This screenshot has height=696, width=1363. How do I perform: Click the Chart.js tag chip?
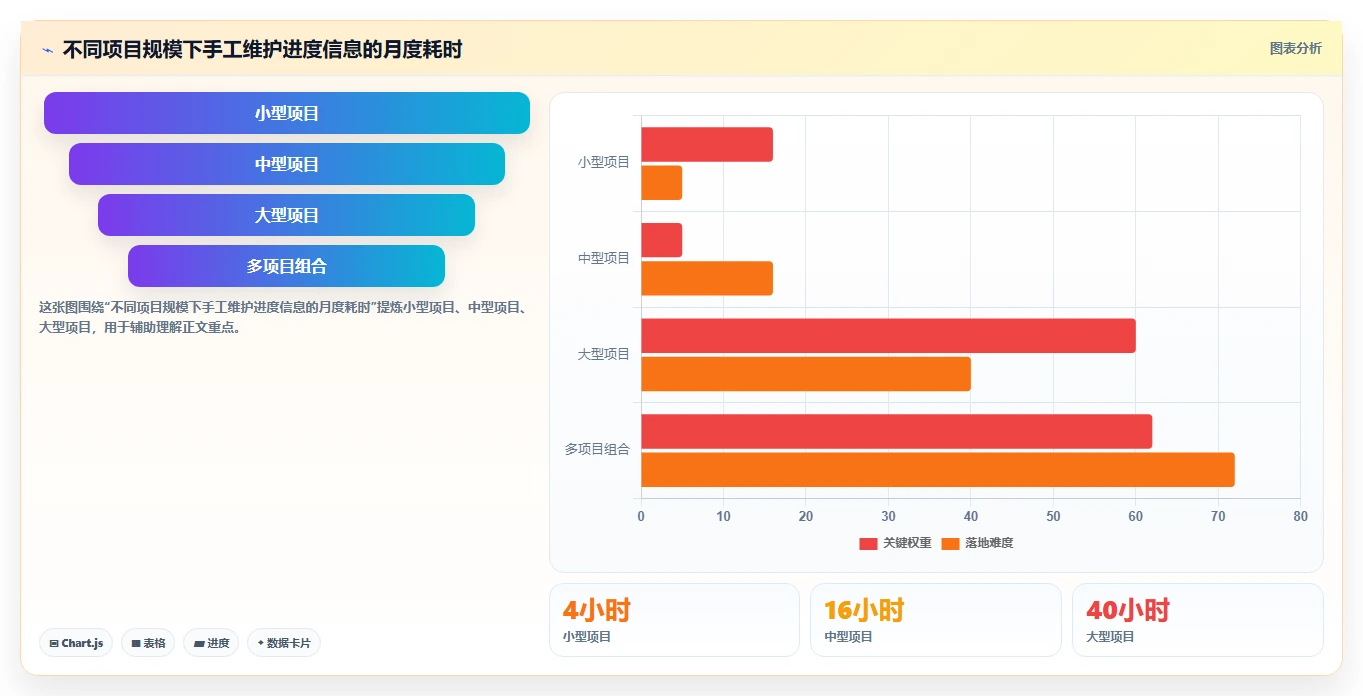76,643
